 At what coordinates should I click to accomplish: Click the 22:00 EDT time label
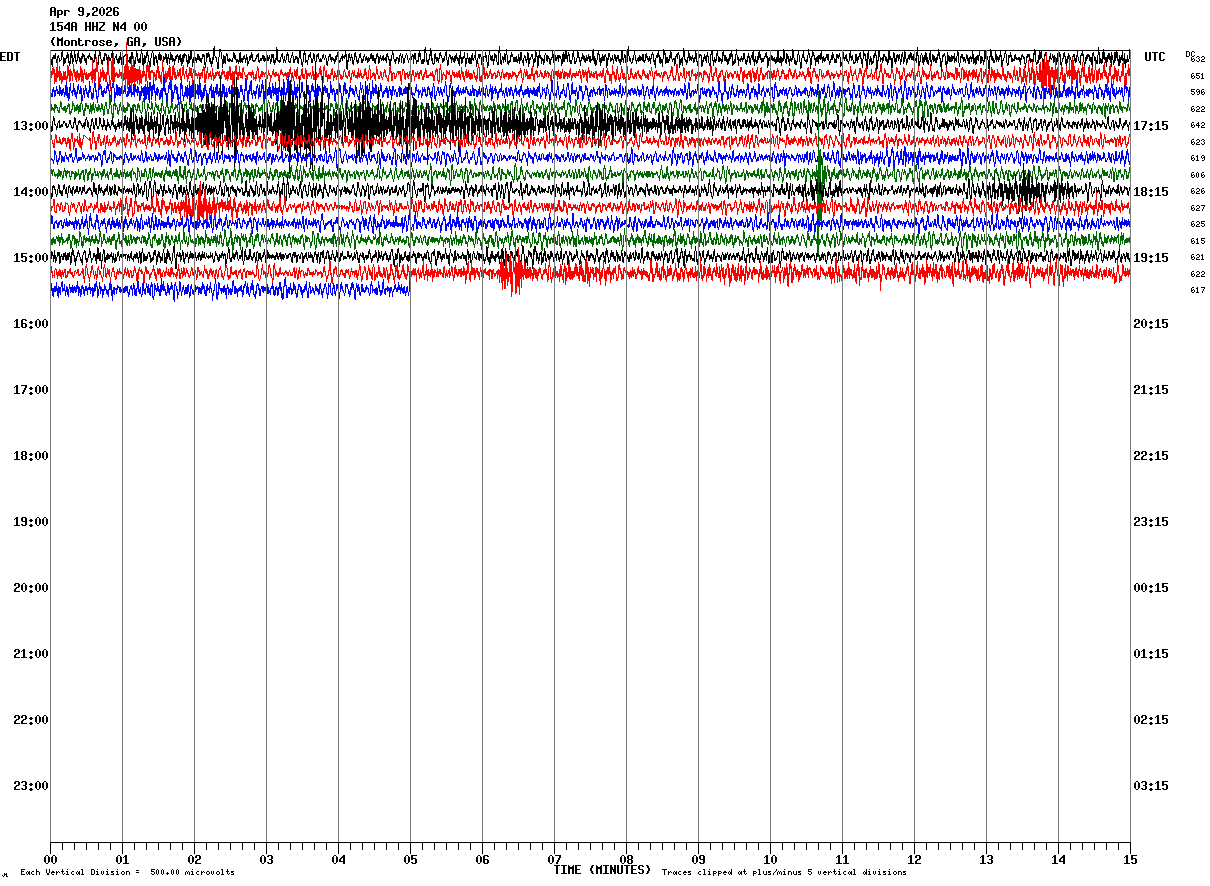[x=31, y=720]
